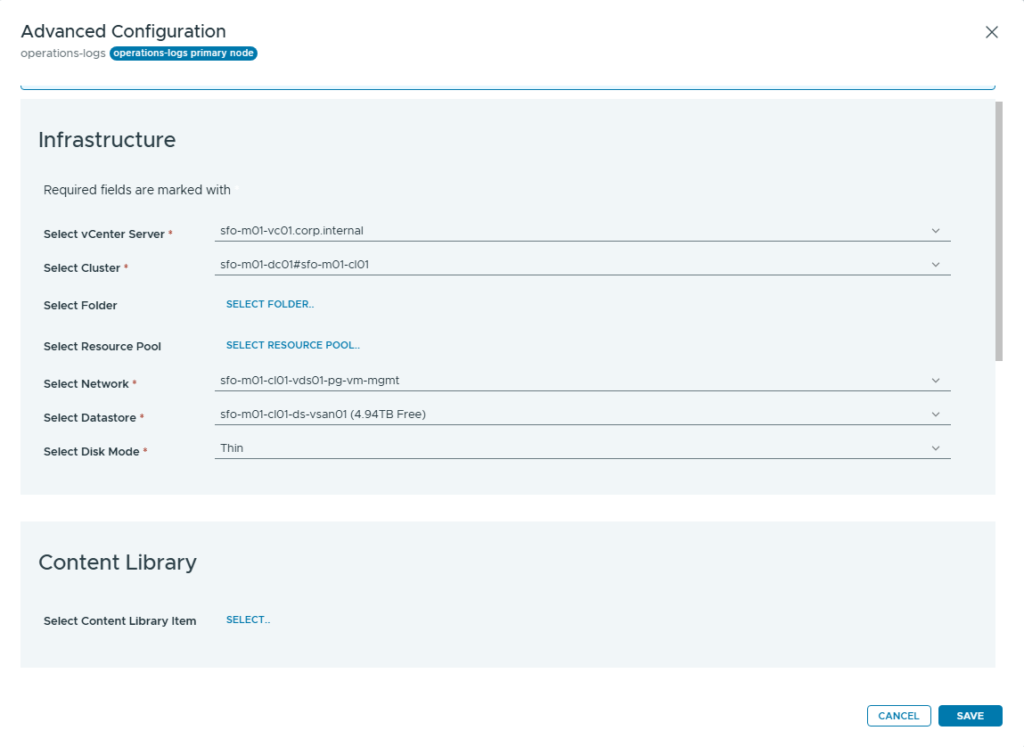
Task: Close the Advanced Configuration dialog
Action: (991, 32)
